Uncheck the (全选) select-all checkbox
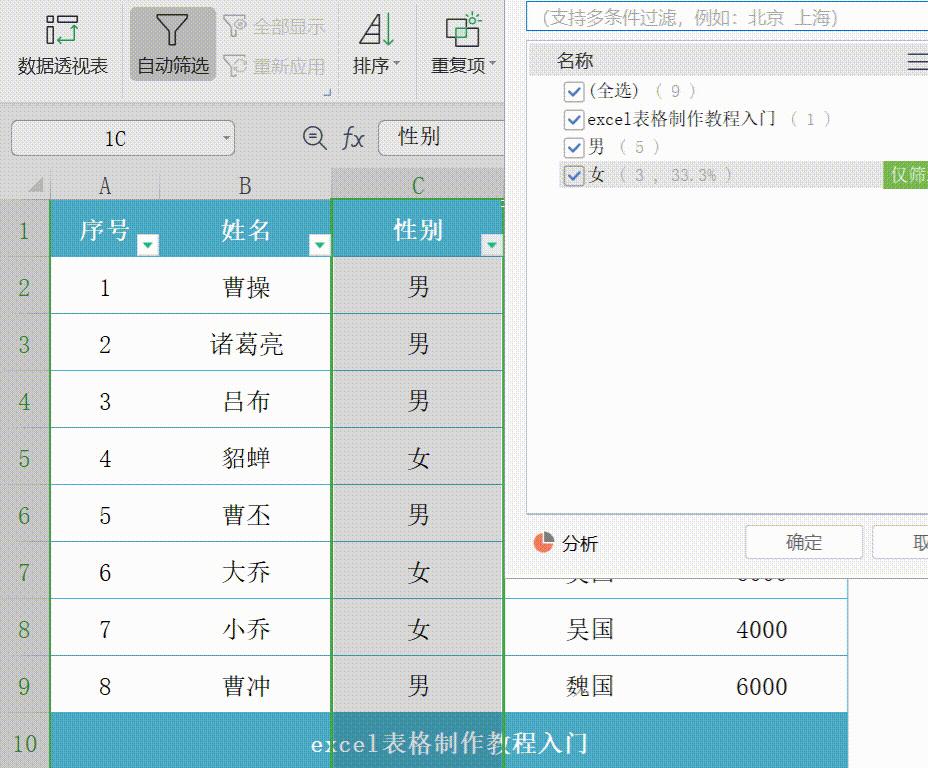This screenshot has height=768, width=928. point(573,91)
